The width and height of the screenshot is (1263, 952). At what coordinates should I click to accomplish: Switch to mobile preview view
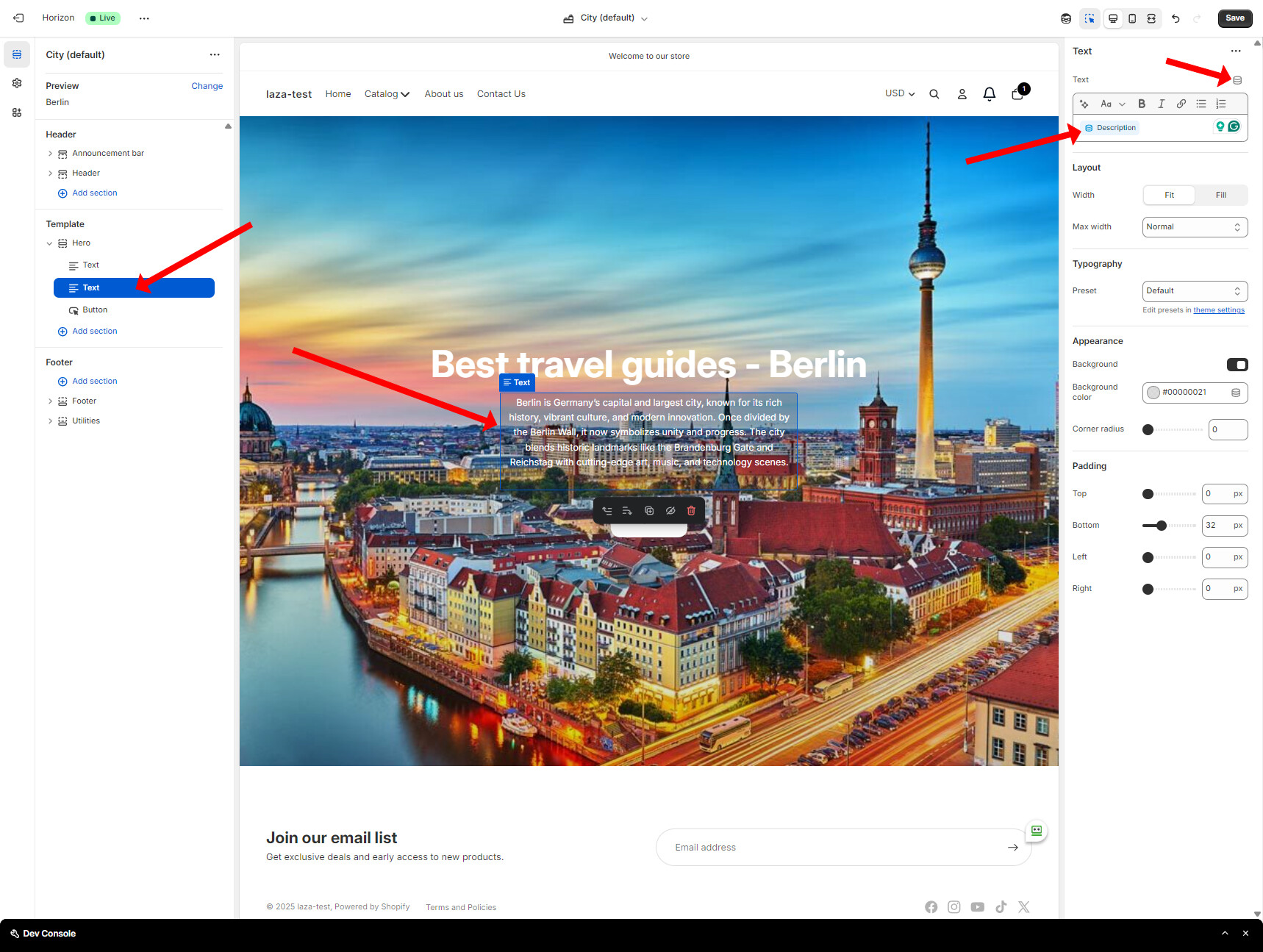1132,18
